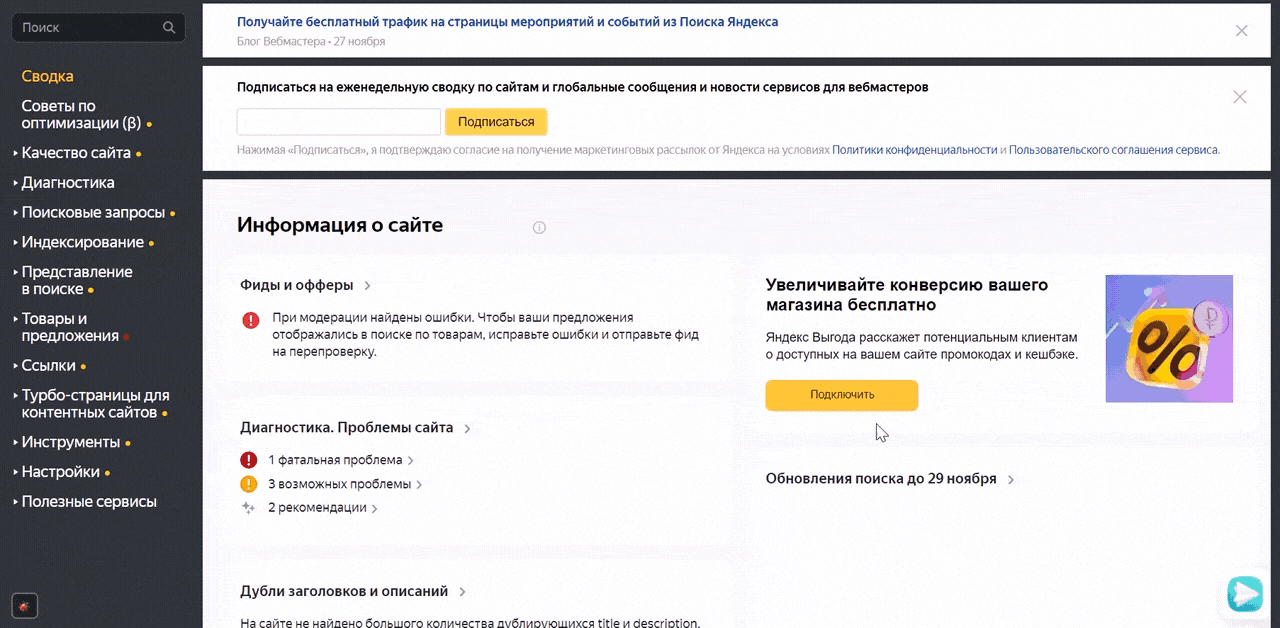The height and width of the screenshot is (628, 1280).
Task: Click the info icon beside Информация о сайте
Action: pos(539,227)
